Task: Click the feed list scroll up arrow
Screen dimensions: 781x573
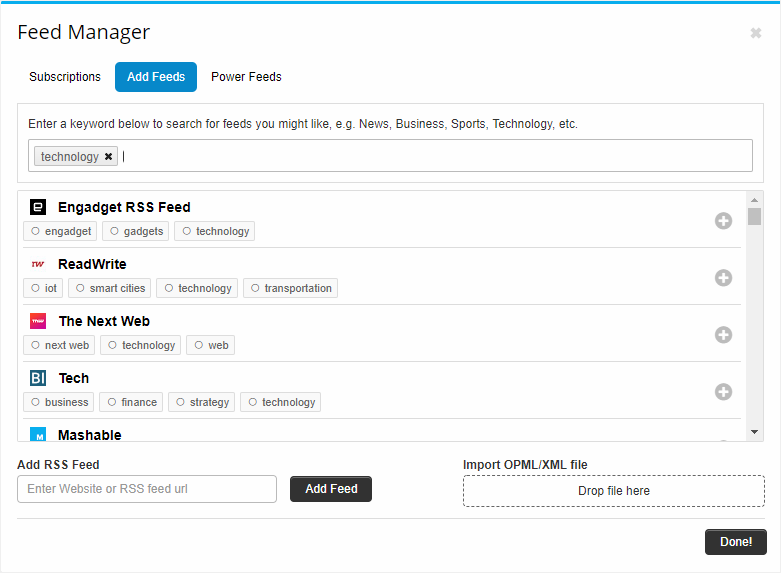Action: (755, 199)
